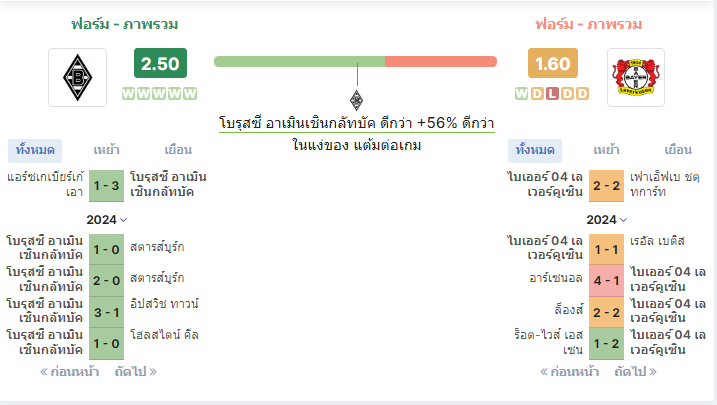The height and width of the screenshot is (405, 717).
Task: Select left ทั้งหมด tab for Gladbach
Action: point(35,150)
